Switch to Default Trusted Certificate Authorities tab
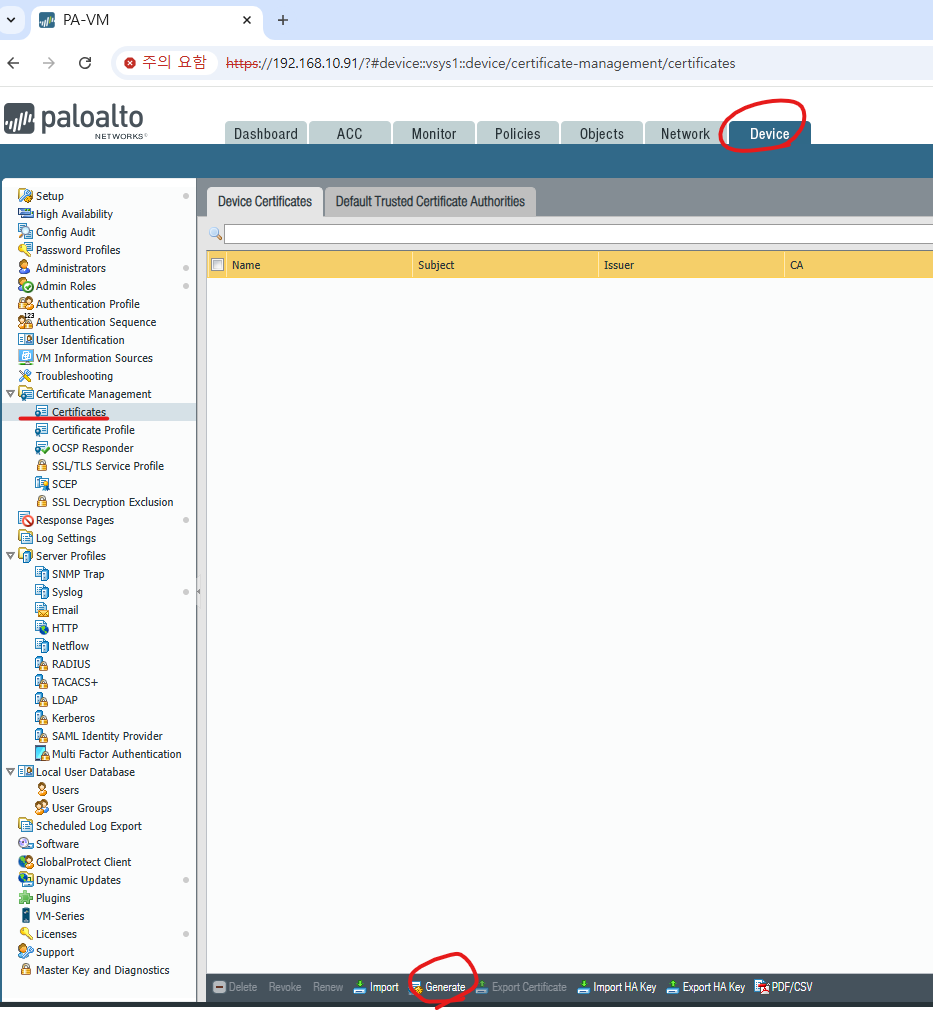The width and height of the screenshot is (933, 1011). pyautogui.click(x=430, y=201)
